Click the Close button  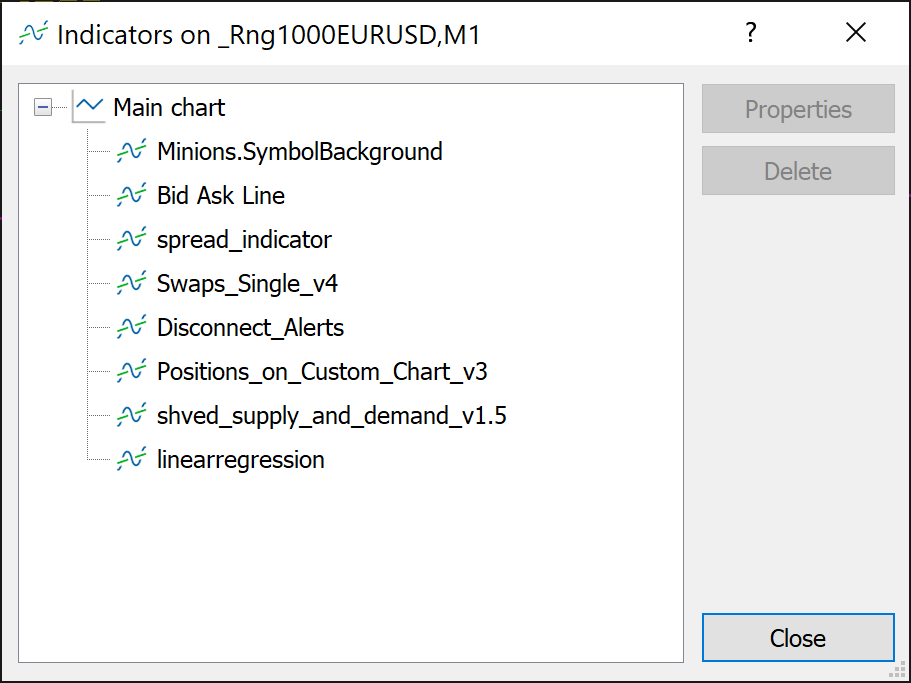[798, 638]
